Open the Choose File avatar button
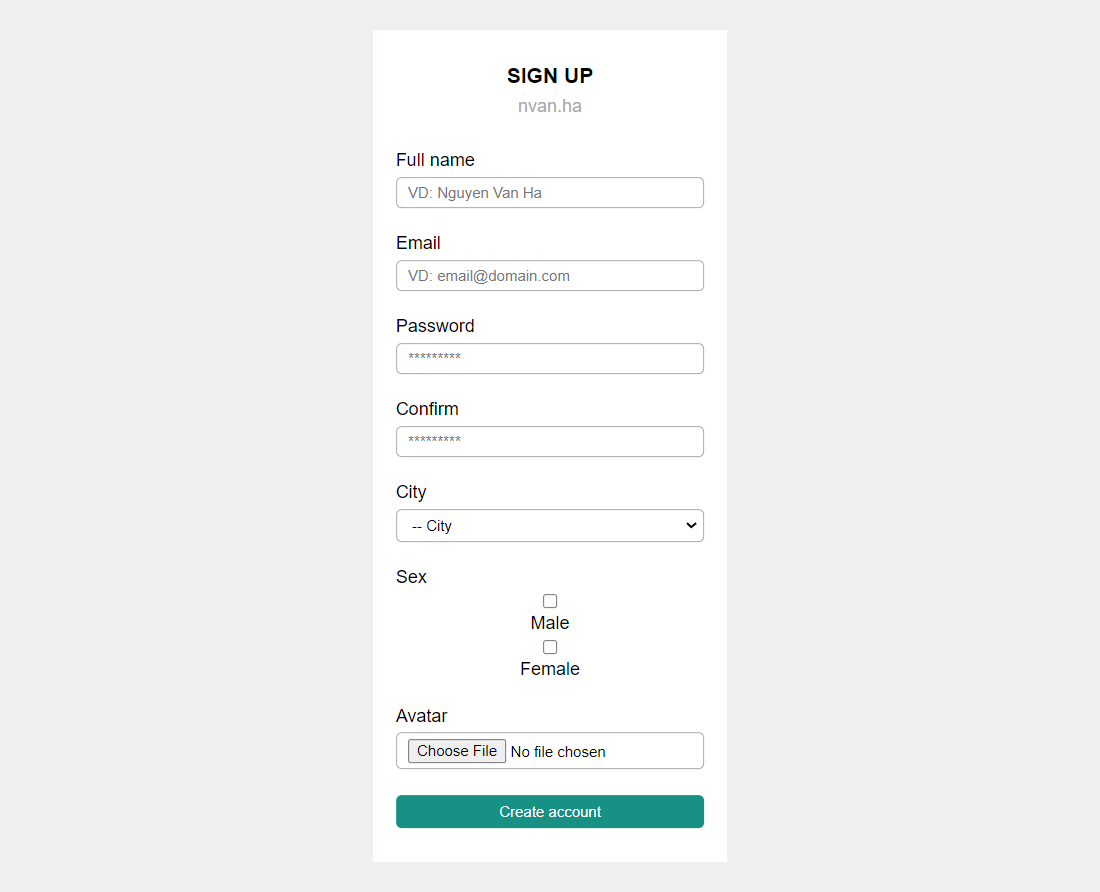 [457, 751]
